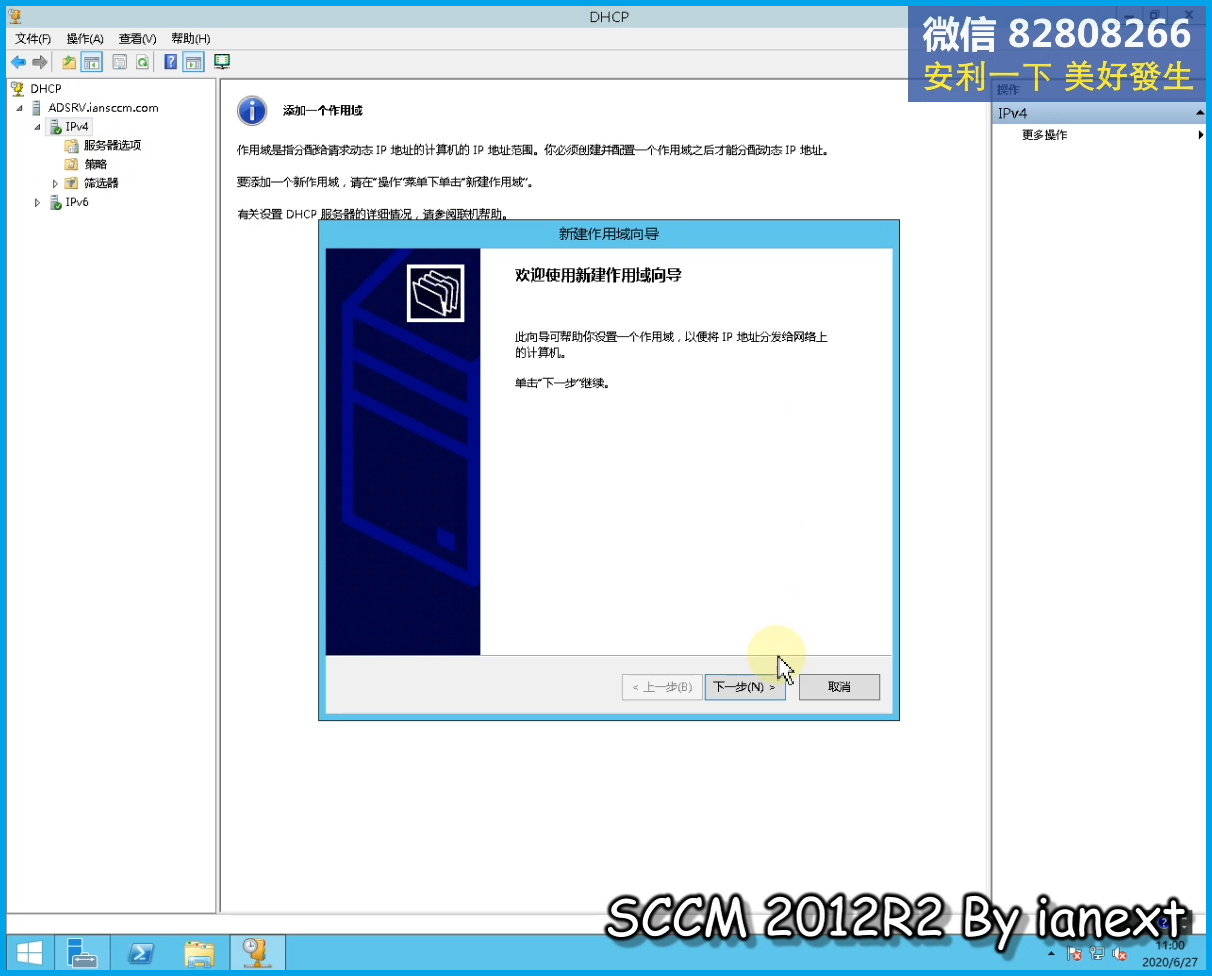Open the Windows Start button
This screenshot has width=1212, height=976.
(30, 952)
